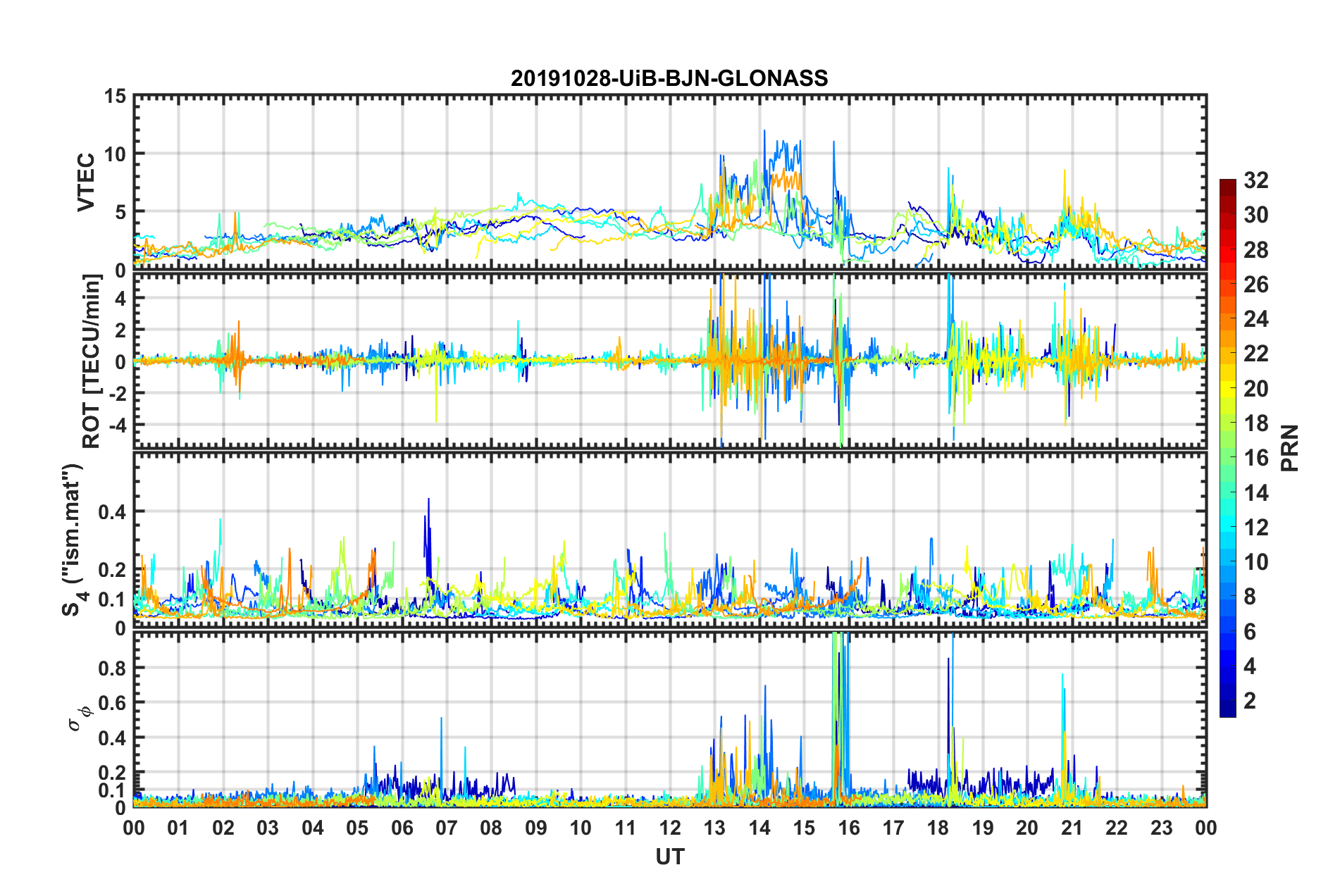
Task: Select the UT axis tick label 12
Action: point(670,828)
